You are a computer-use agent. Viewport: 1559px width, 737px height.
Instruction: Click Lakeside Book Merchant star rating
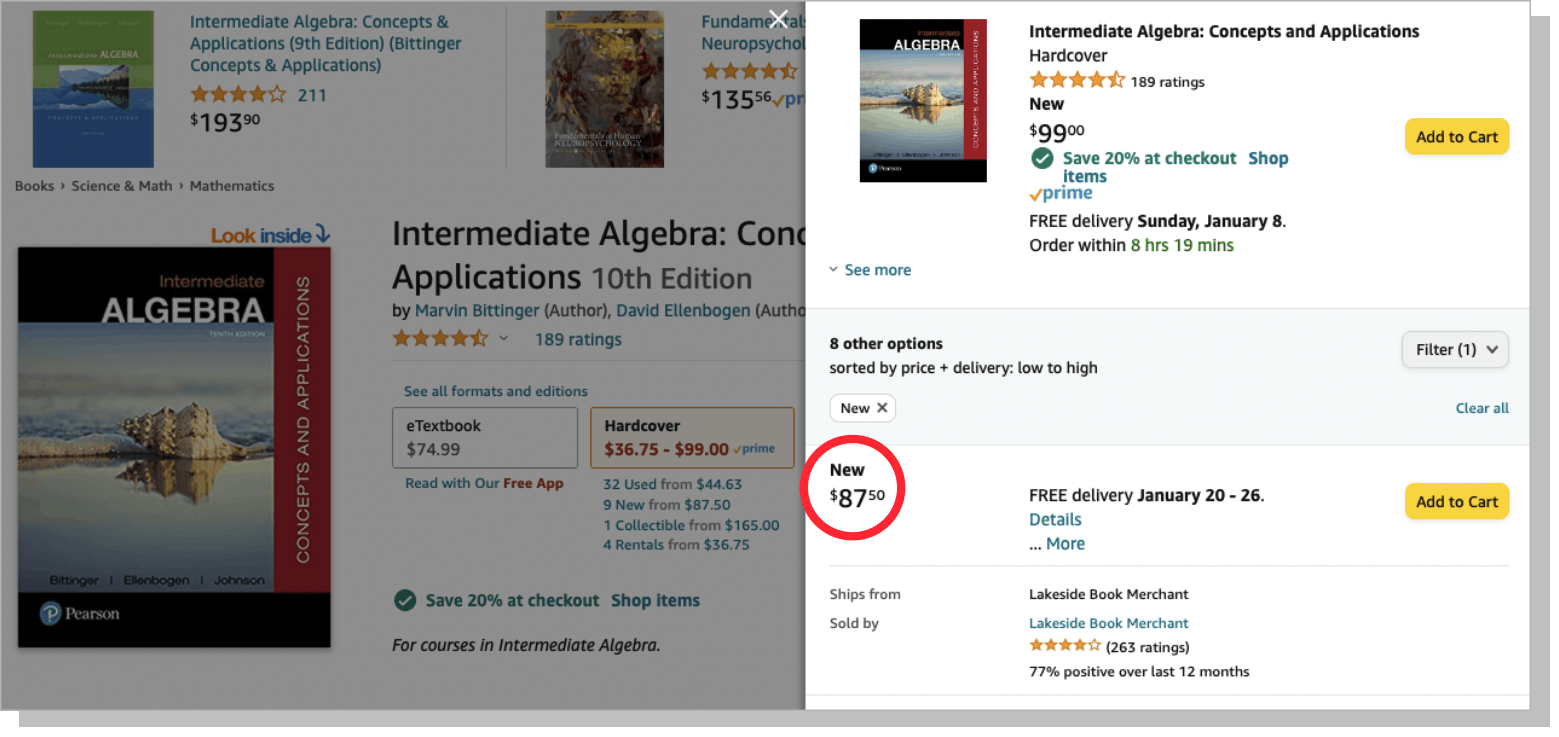[x=1065, y=646]
